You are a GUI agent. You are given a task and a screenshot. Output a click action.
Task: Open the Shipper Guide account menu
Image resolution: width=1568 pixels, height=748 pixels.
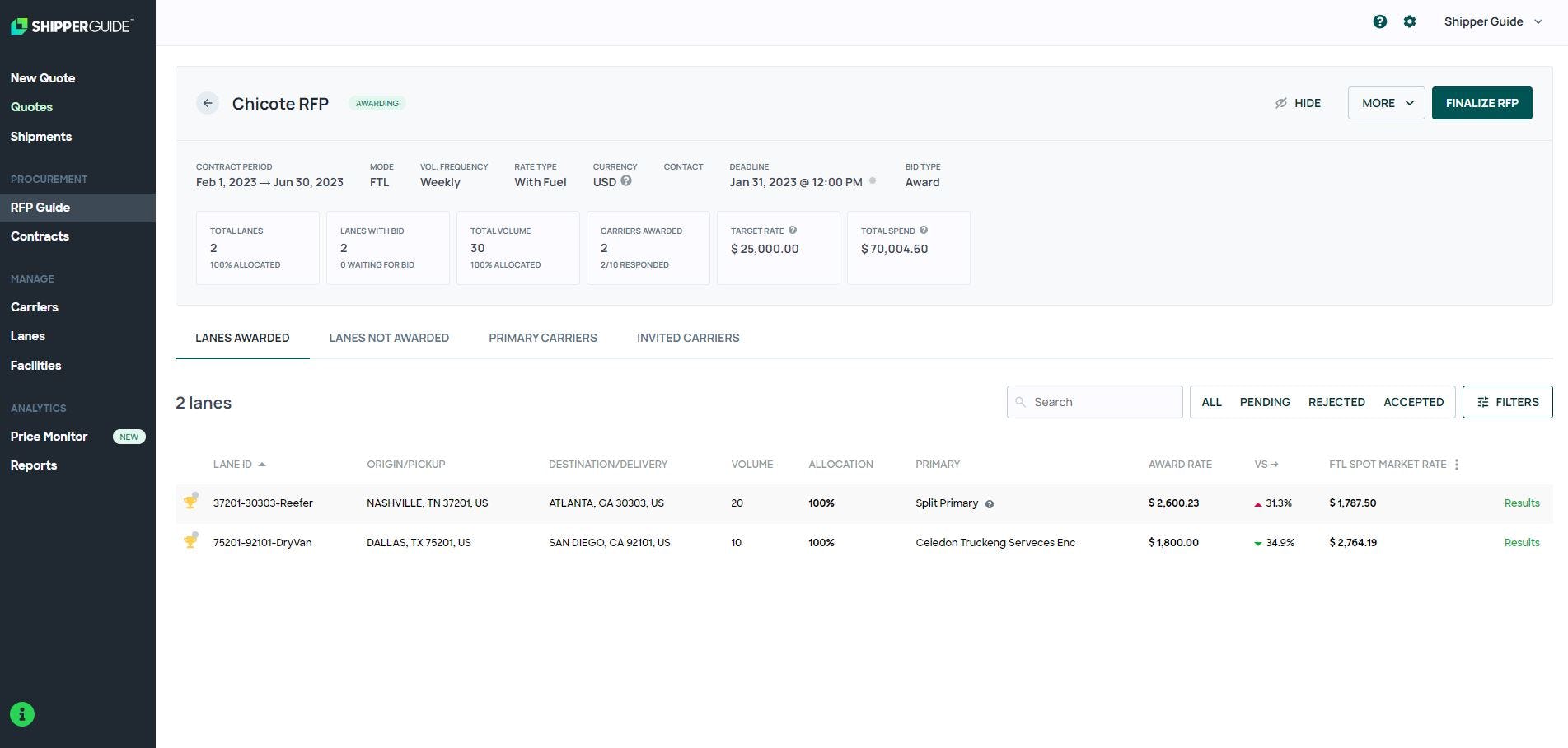(1493, 22)
